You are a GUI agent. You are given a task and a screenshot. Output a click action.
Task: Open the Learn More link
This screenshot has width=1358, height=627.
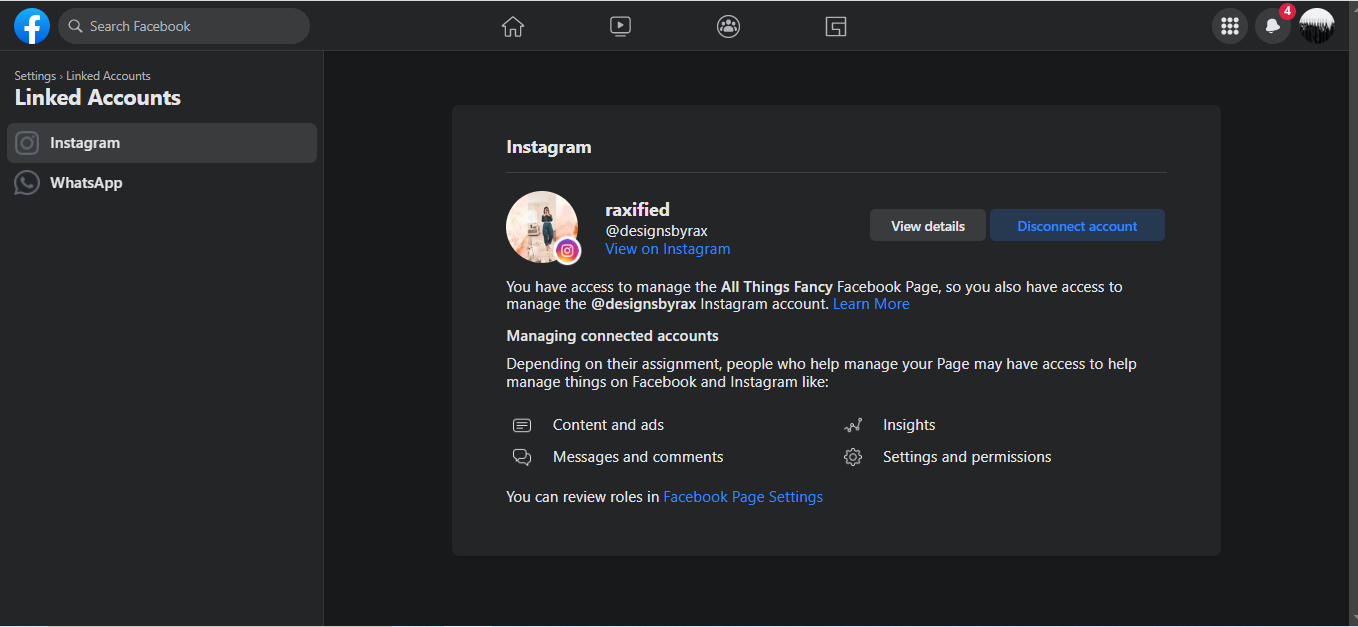click(x=871, y=304)
